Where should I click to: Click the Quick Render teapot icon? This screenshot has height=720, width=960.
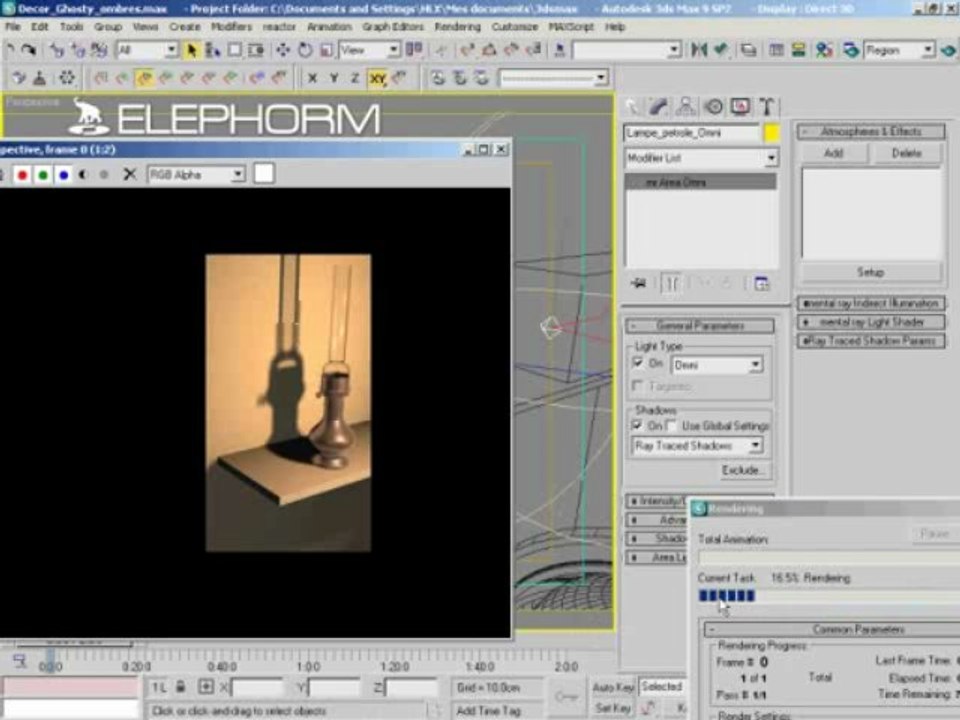tap(949, 50)
